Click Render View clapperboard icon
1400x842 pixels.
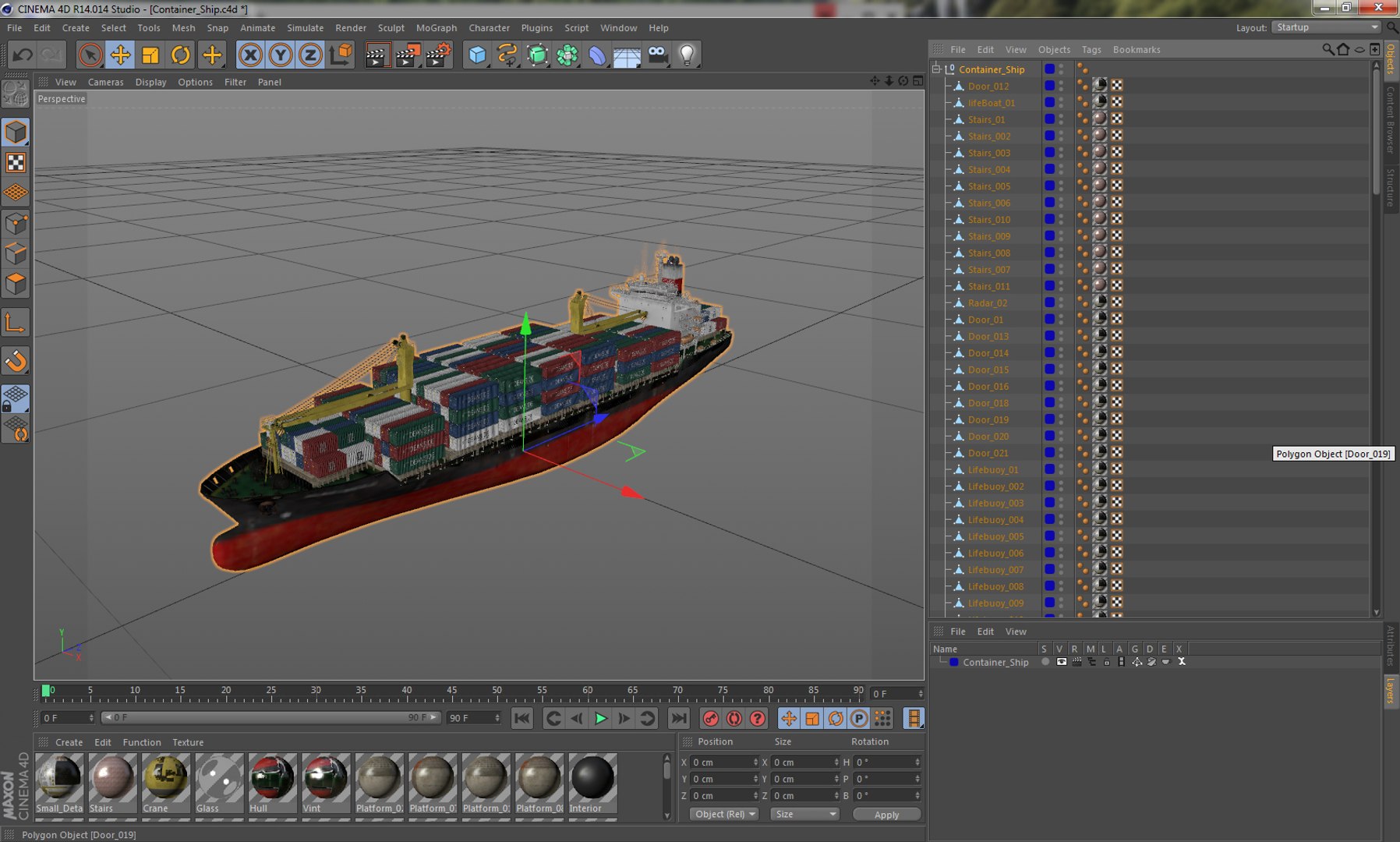(377, 55)
